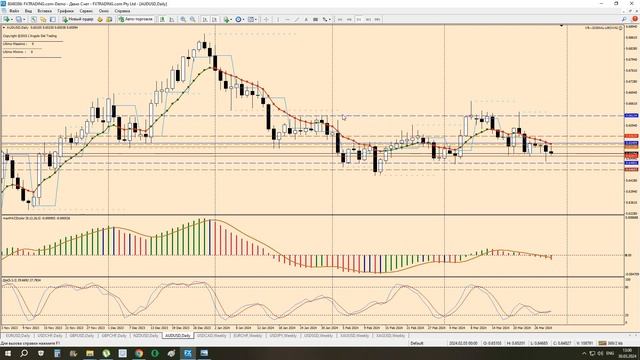Open the MetaEditor coin icon
This screenshot has height=360, width=640.
100,19
